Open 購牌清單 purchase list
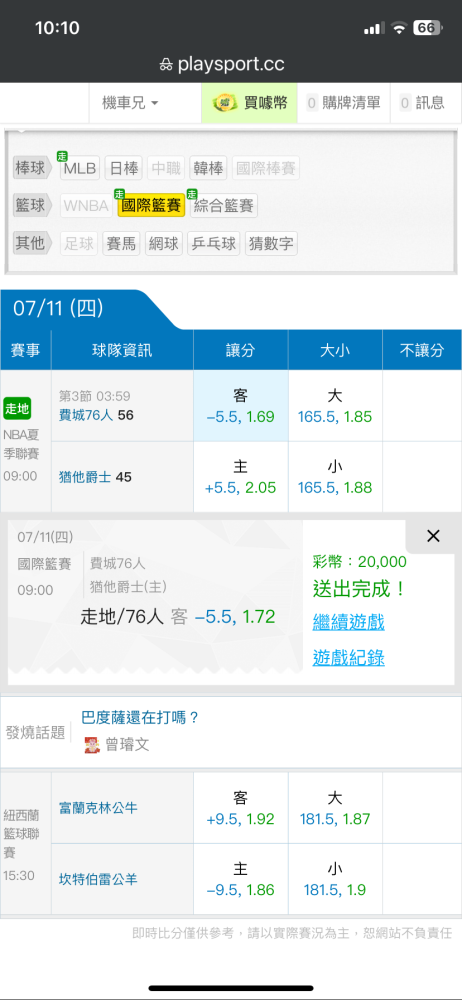The width and height of the screenshot is (462, 1000). 343,103
